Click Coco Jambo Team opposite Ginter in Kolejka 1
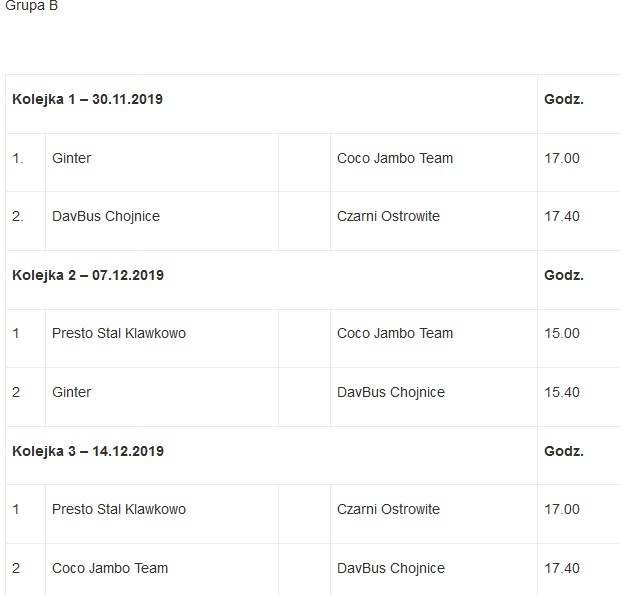Viewport: 620px width, 596px height. click(x=395, y=158)
